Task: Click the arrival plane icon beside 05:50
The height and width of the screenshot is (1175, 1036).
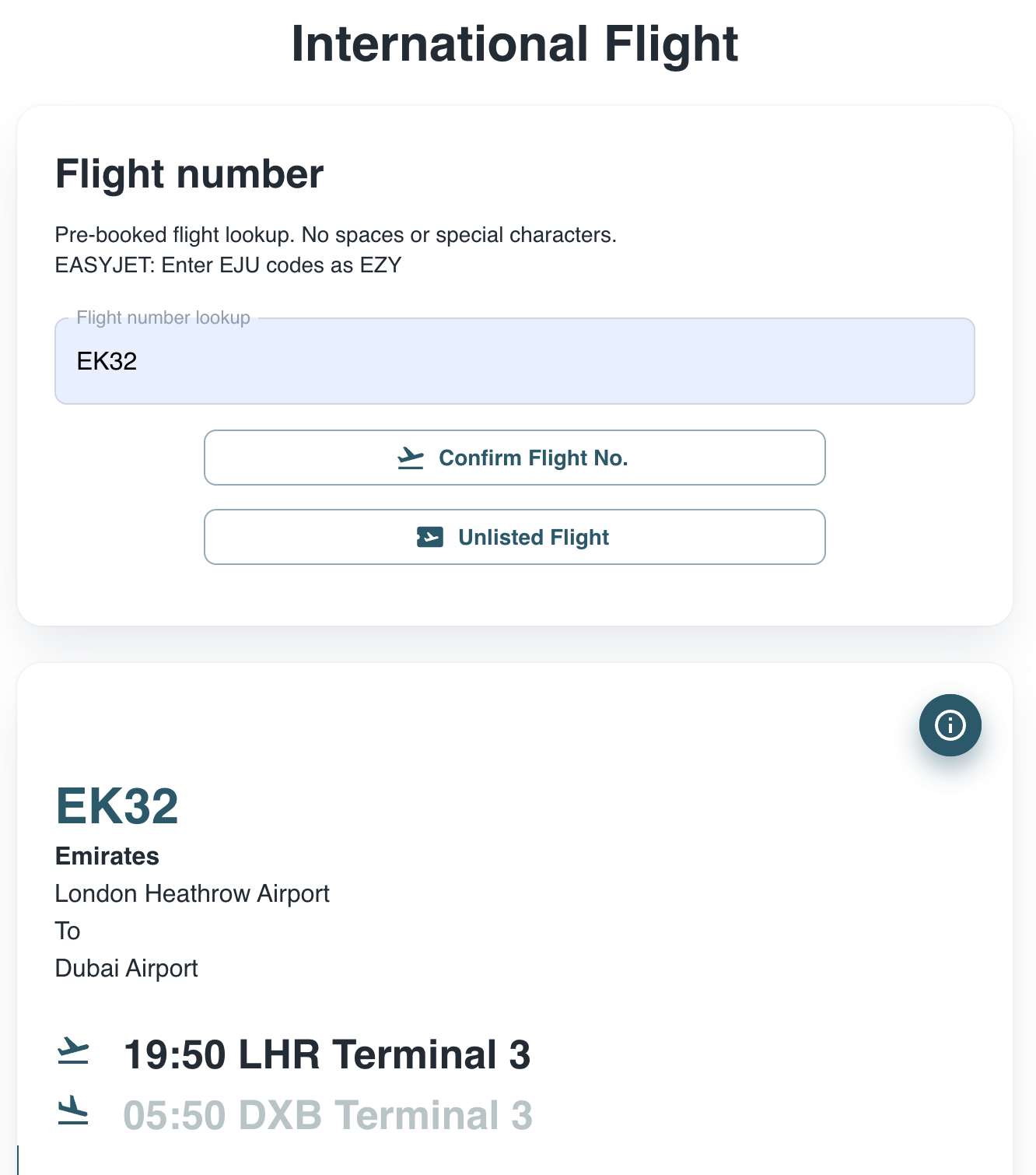Action: click(73, 1110)
